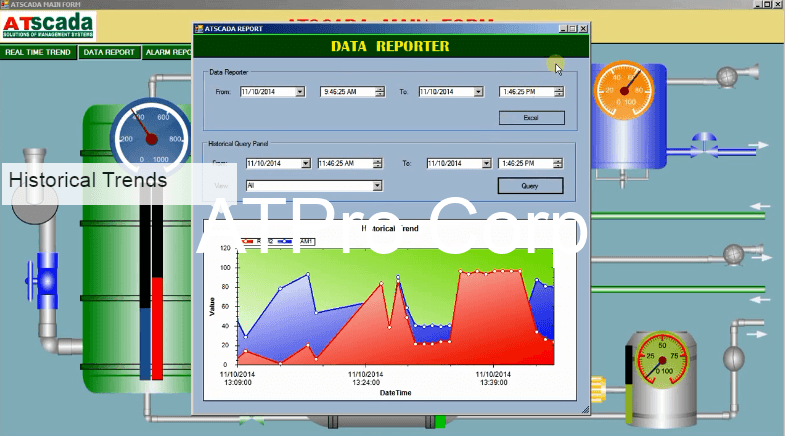Click the gray ball valve near gray tank

tap(733, 358)
